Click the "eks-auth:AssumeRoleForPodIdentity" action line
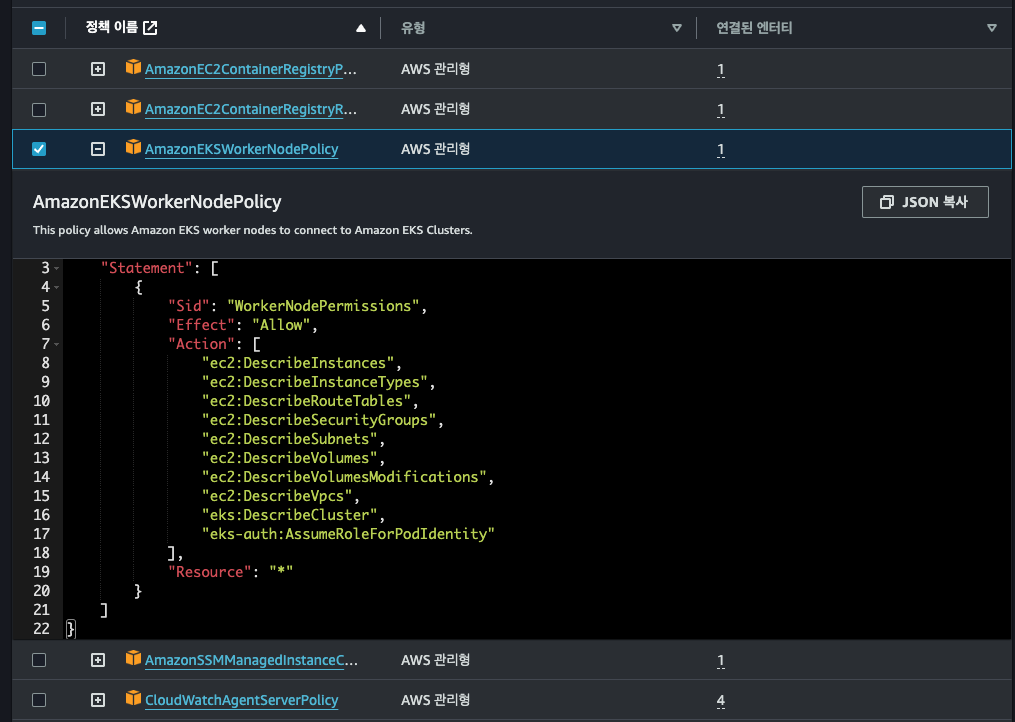This screenshot has height=722, width=1015. [x=348, y=534]
